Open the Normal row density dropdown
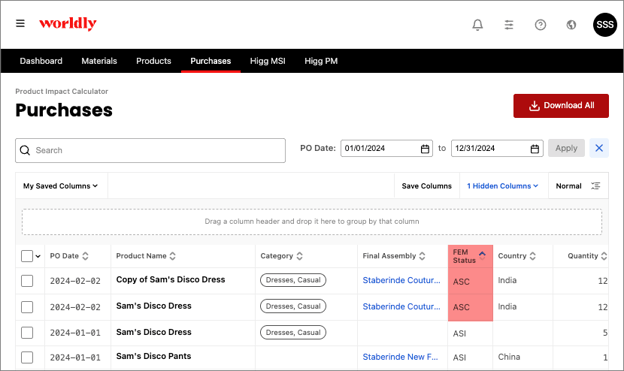 578,186
